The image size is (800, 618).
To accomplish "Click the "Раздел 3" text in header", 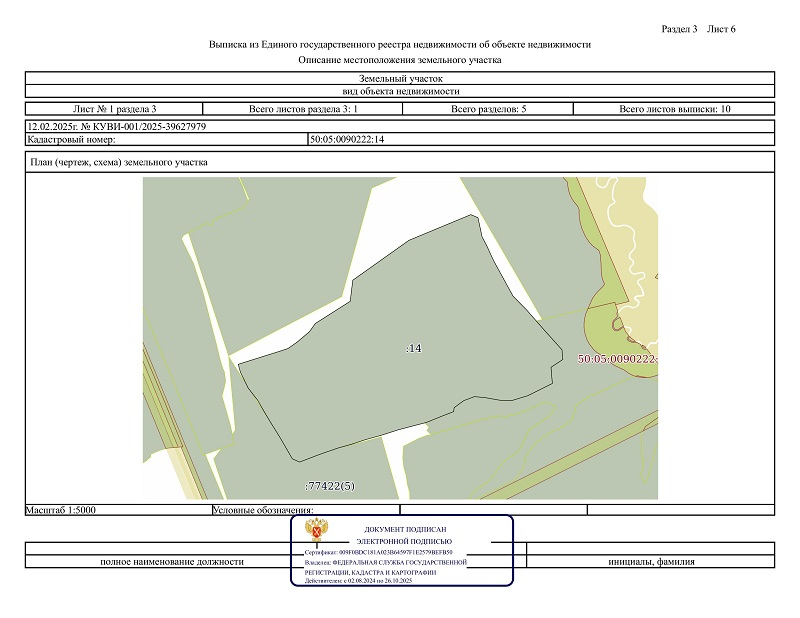I will [x=679, y=28].
